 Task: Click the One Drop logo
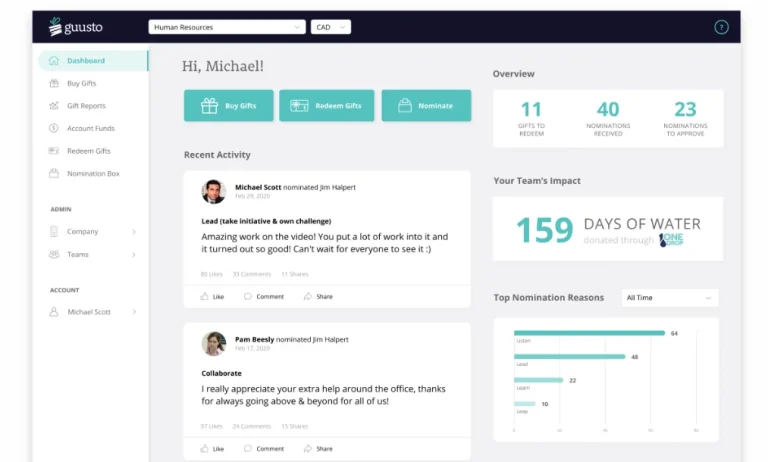[x=671, y=240]
